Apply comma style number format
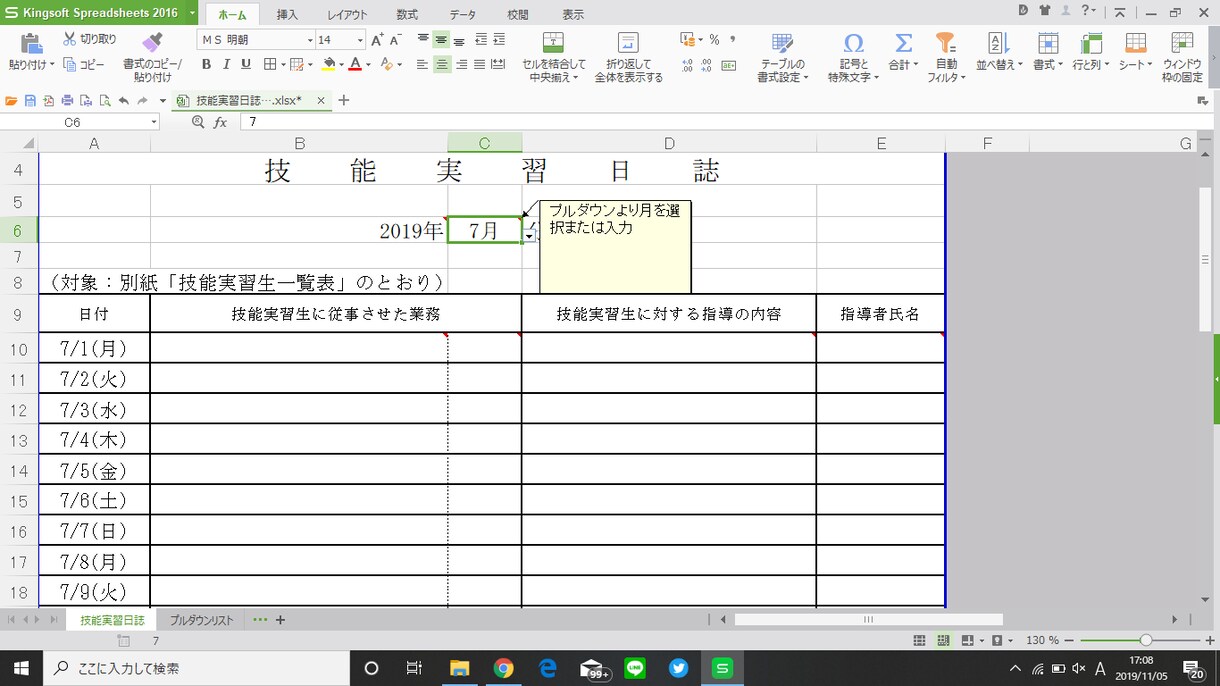 [733, 40]
